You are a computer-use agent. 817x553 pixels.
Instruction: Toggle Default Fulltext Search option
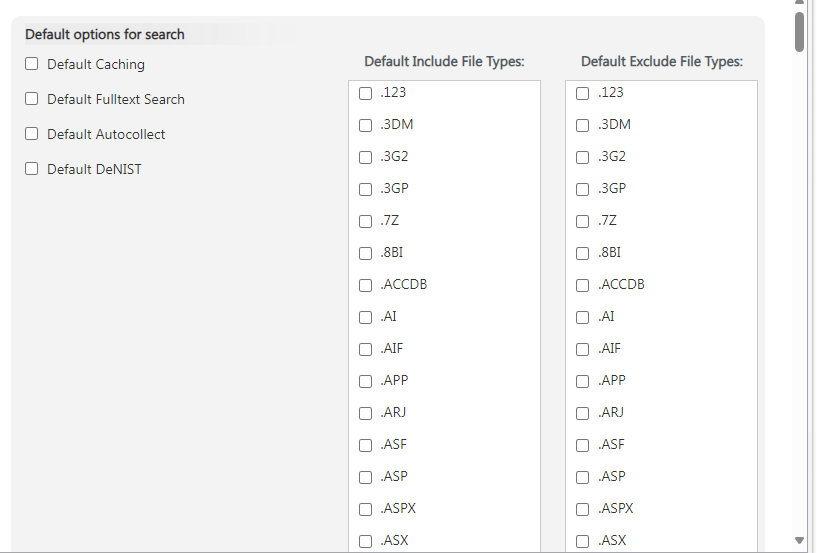click(x=32, y=99)
